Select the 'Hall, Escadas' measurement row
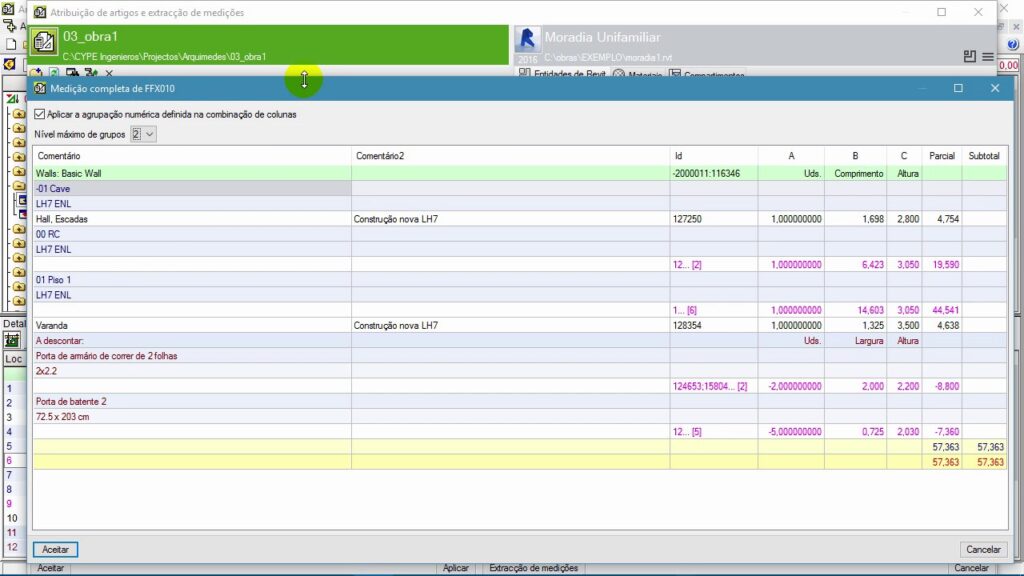Screen dimensions: 1024x576 point(190,218)
